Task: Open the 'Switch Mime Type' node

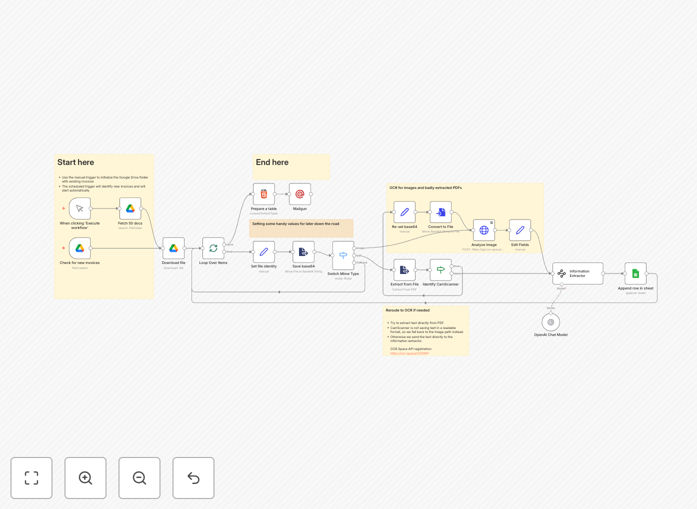Action: [343, 256]
